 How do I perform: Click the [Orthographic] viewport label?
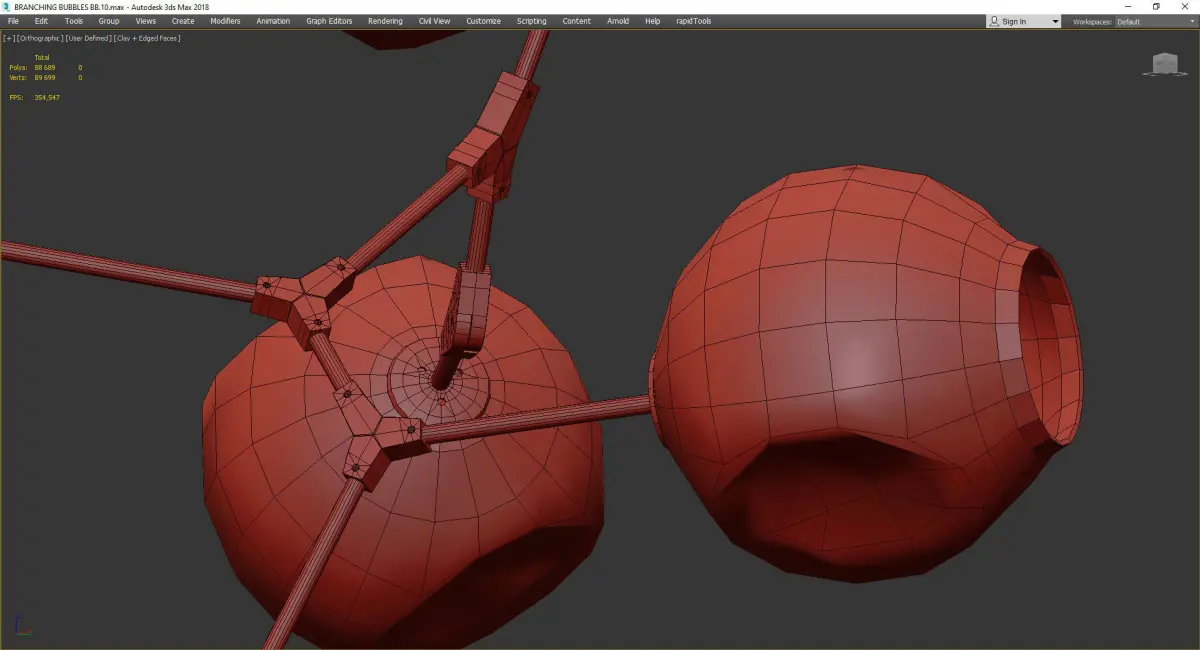pyautogui.click(x=39, y=38)
